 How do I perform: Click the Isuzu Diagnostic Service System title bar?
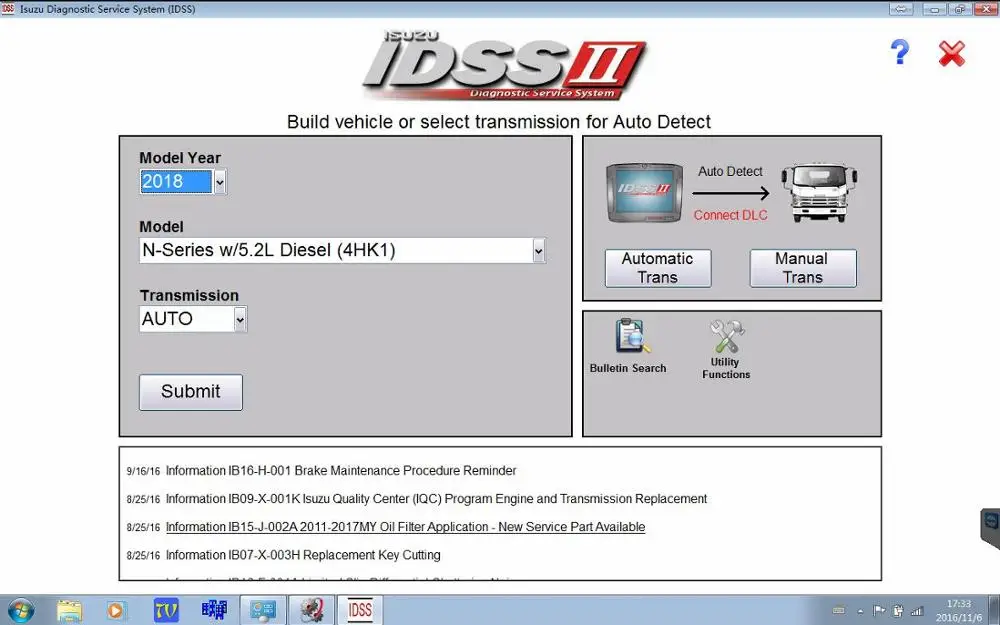(x=130, y=8)
